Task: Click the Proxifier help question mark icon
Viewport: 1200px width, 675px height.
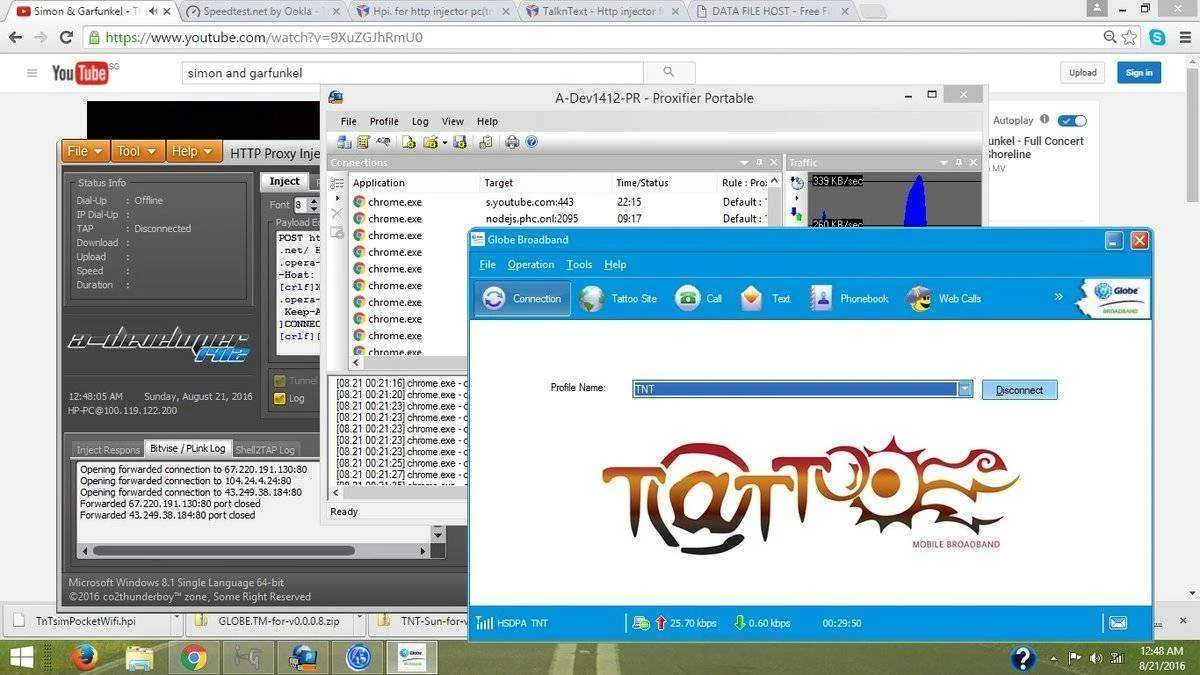Action: click(532, 142)
